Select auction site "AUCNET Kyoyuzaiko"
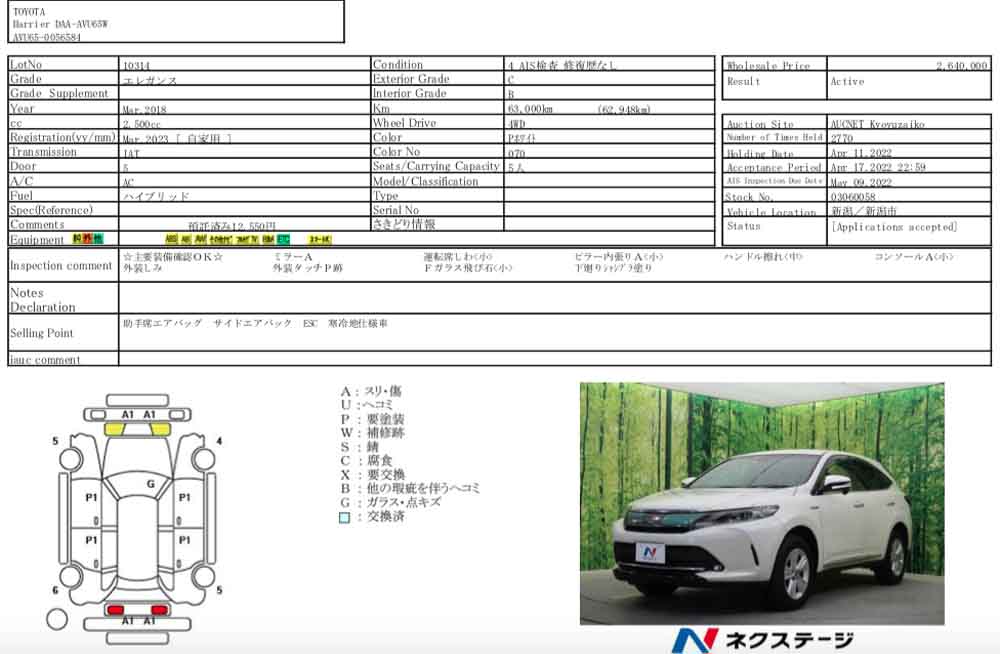This screenshot has height=654, width=1000. coord(878,124)
